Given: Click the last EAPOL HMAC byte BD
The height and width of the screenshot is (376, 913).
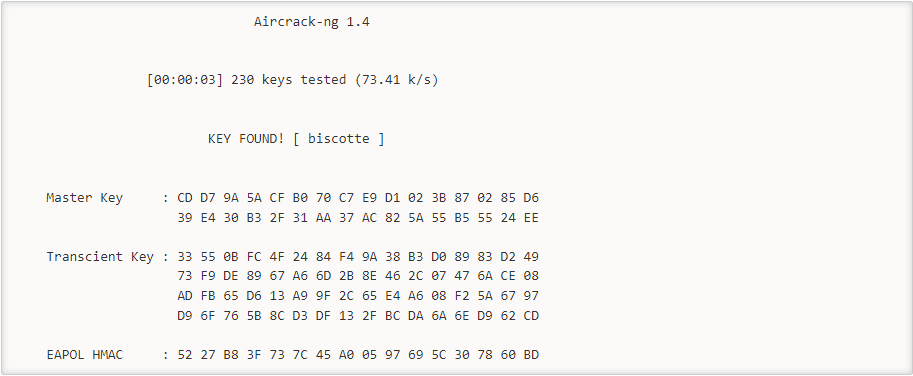Looking at the screenshot, I should click(531, 354).
